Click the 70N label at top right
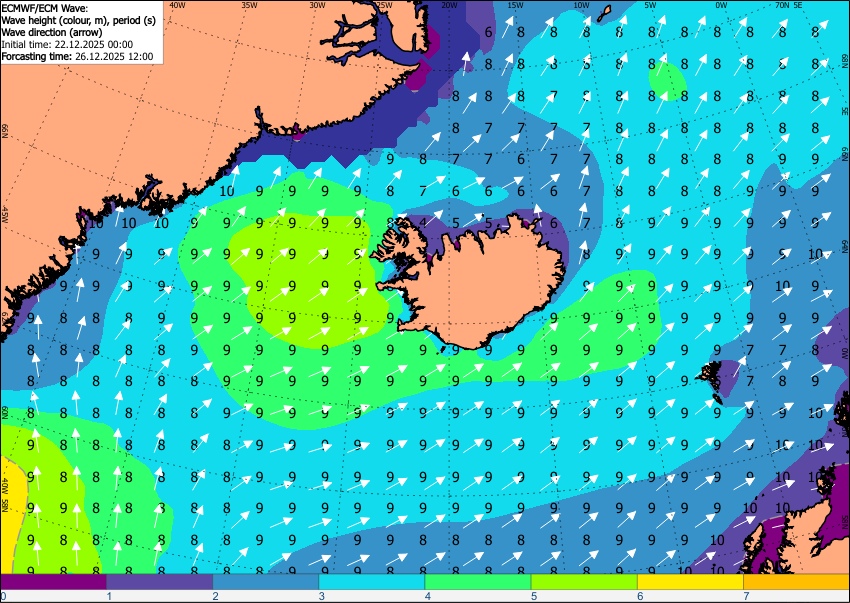This screenshot has width=850, height=603. (782, 5)
